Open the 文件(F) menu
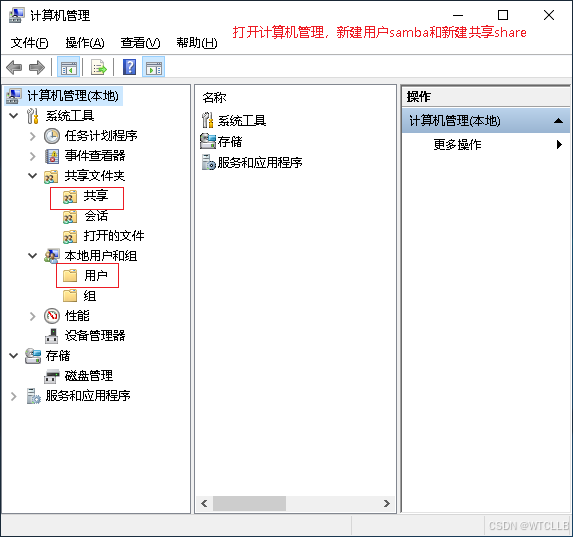The width and height of the screenshot is (573, 537). click(x=29, y=43)
